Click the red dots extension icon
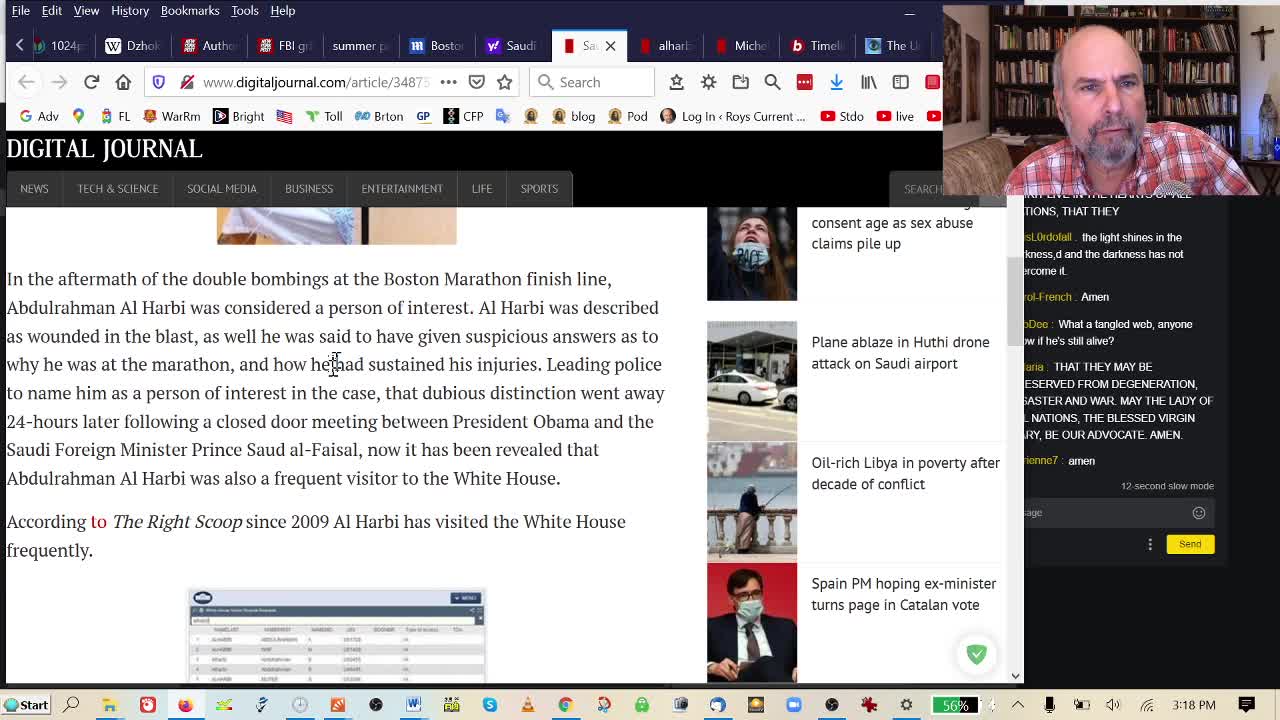1280x720 pixels. [804, 82]
